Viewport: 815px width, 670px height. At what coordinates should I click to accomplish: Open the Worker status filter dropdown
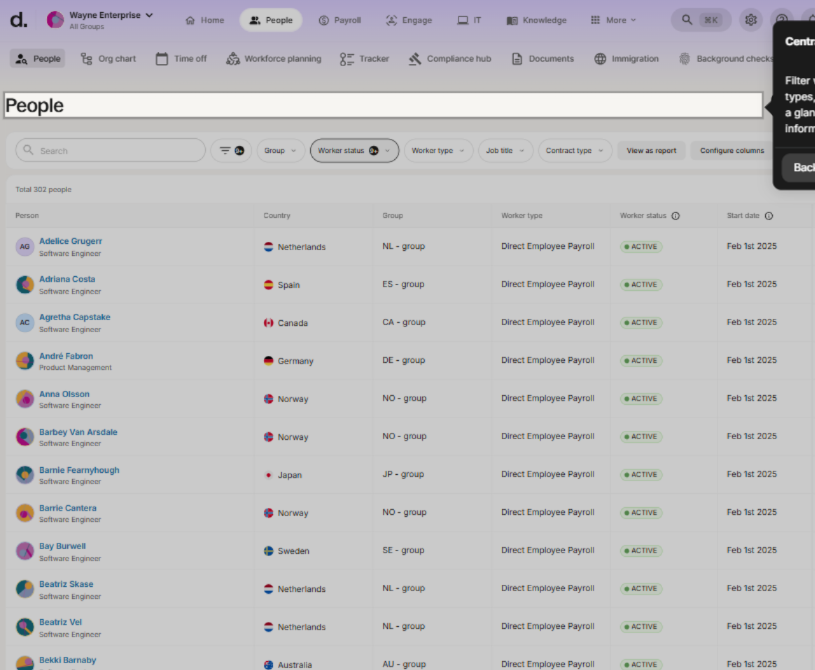coord(354,151)
